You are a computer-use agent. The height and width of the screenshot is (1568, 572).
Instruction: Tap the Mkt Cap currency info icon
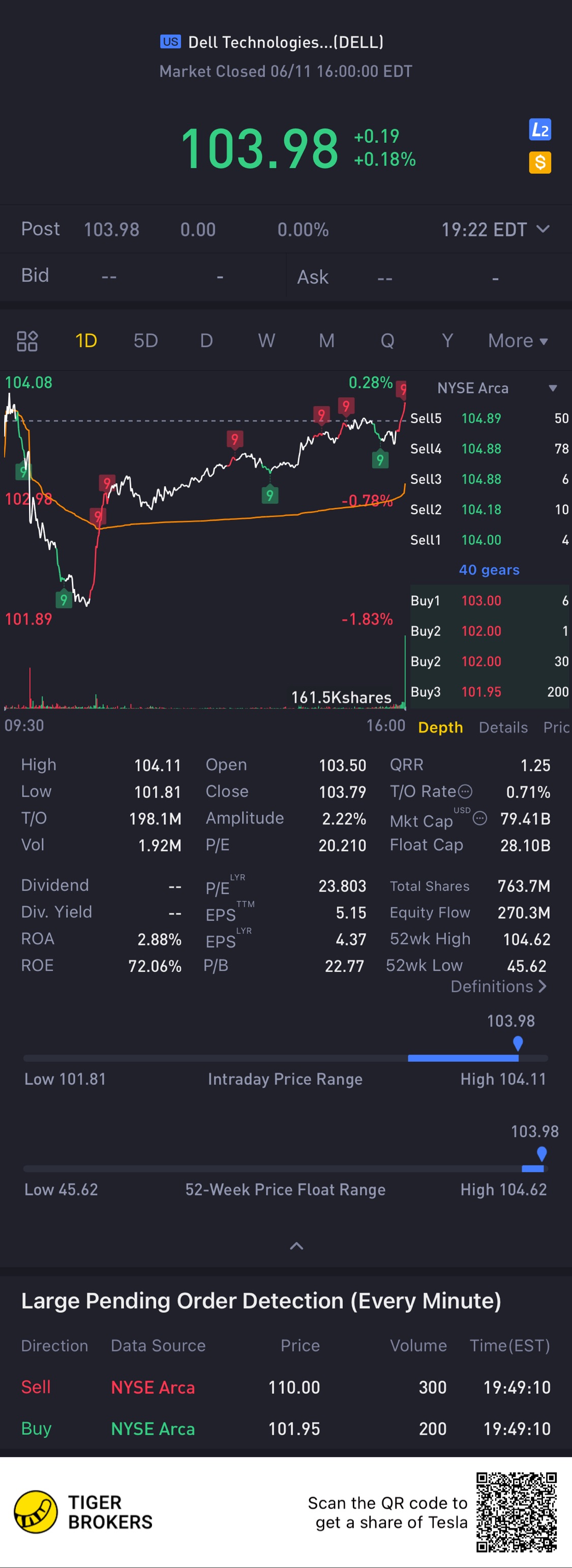480,819
